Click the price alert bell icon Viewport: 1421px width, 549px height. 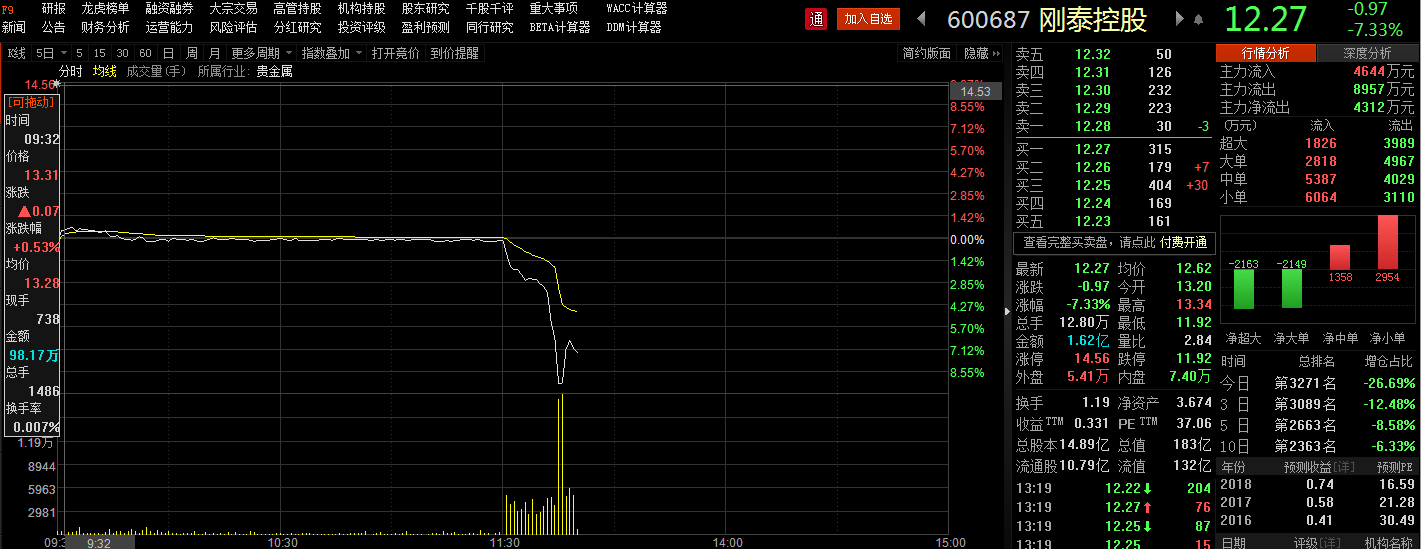coord(1198,19)
